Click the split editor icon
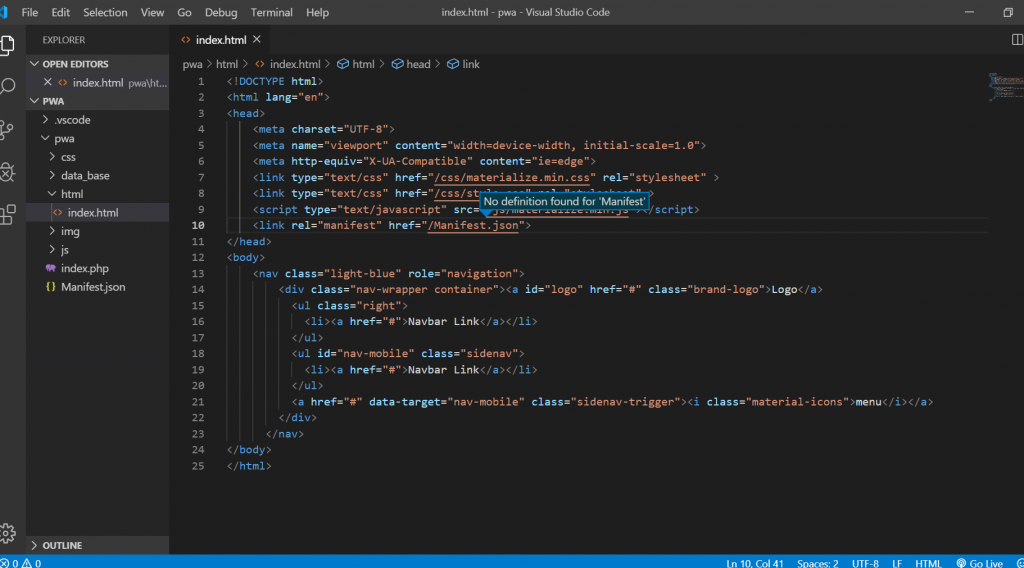The width and height of the screenshot is (1024, 568). click(x=1017, y=40)
